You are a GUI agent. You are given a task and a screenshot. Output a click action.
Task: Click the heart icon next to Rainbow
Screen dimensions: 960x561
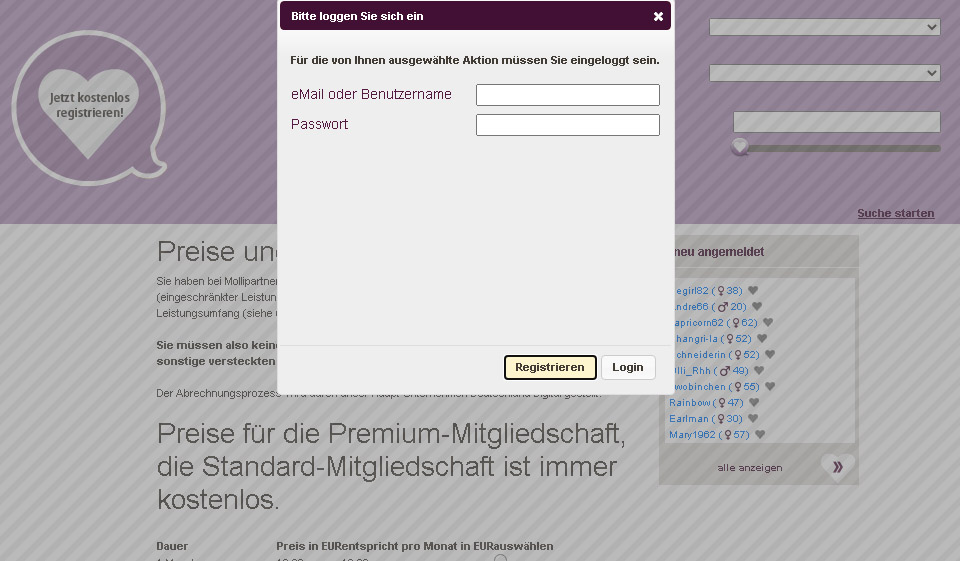click(754, 403)
